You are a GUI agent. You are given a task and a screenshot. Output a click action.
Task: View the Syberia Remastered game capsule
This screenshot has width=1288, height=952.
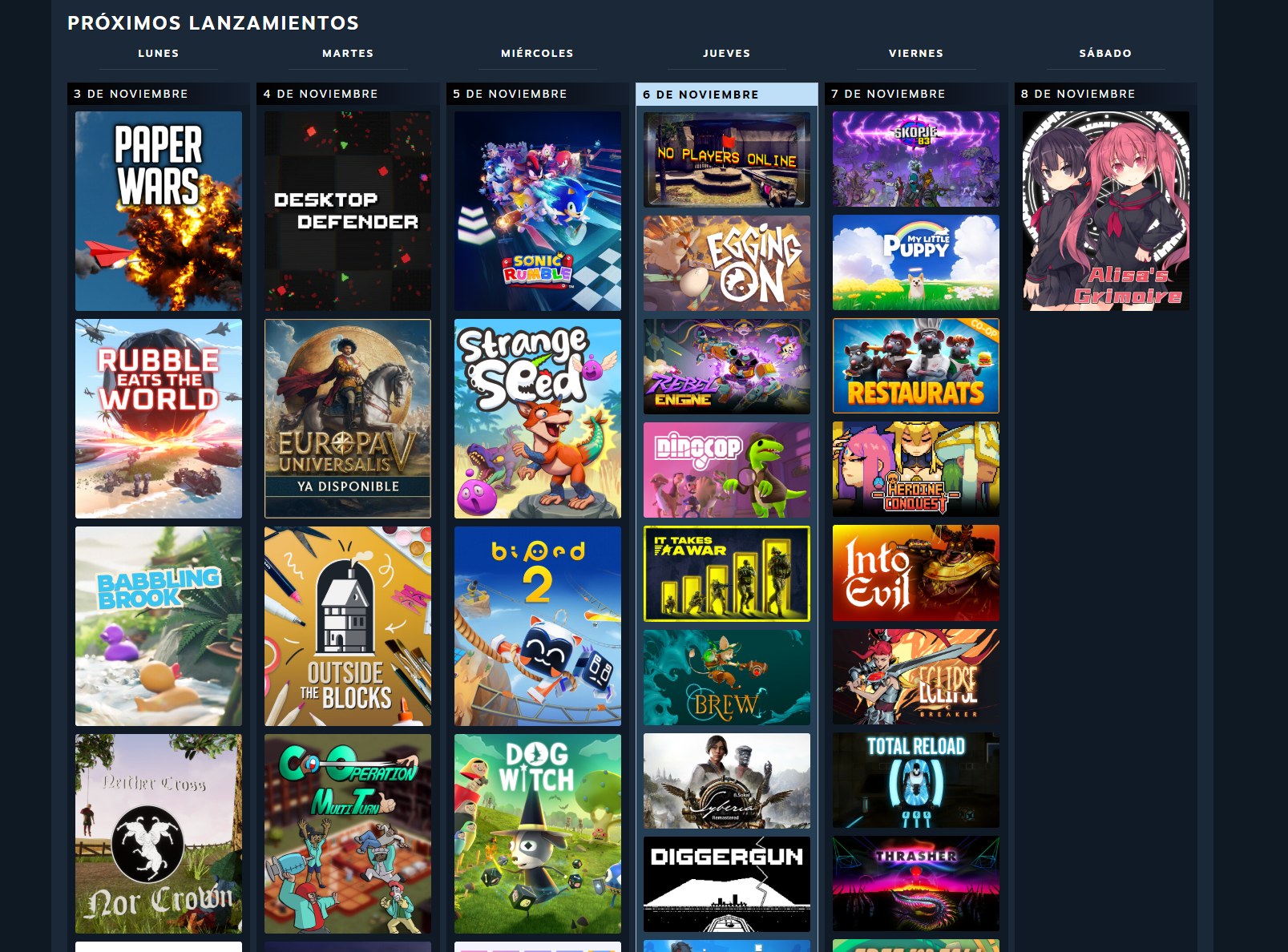pos(727,781)
